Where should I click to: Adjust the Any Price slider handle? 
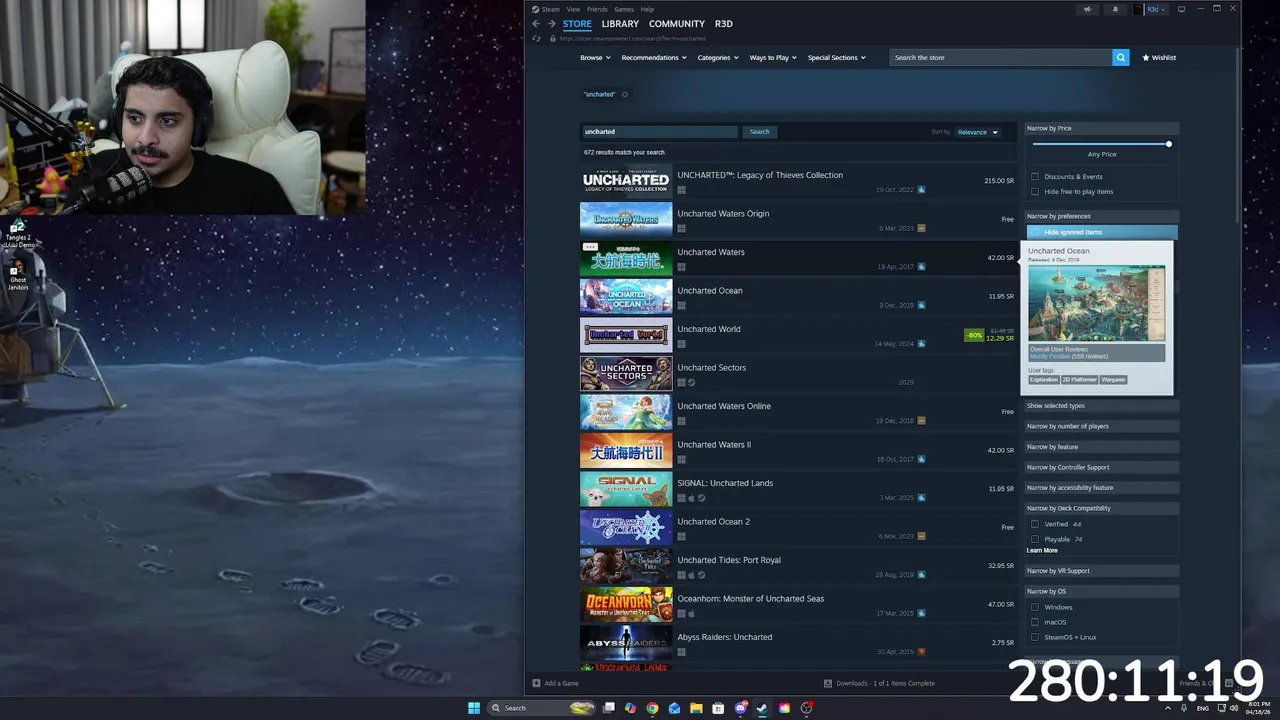[x=1168, y=144]
